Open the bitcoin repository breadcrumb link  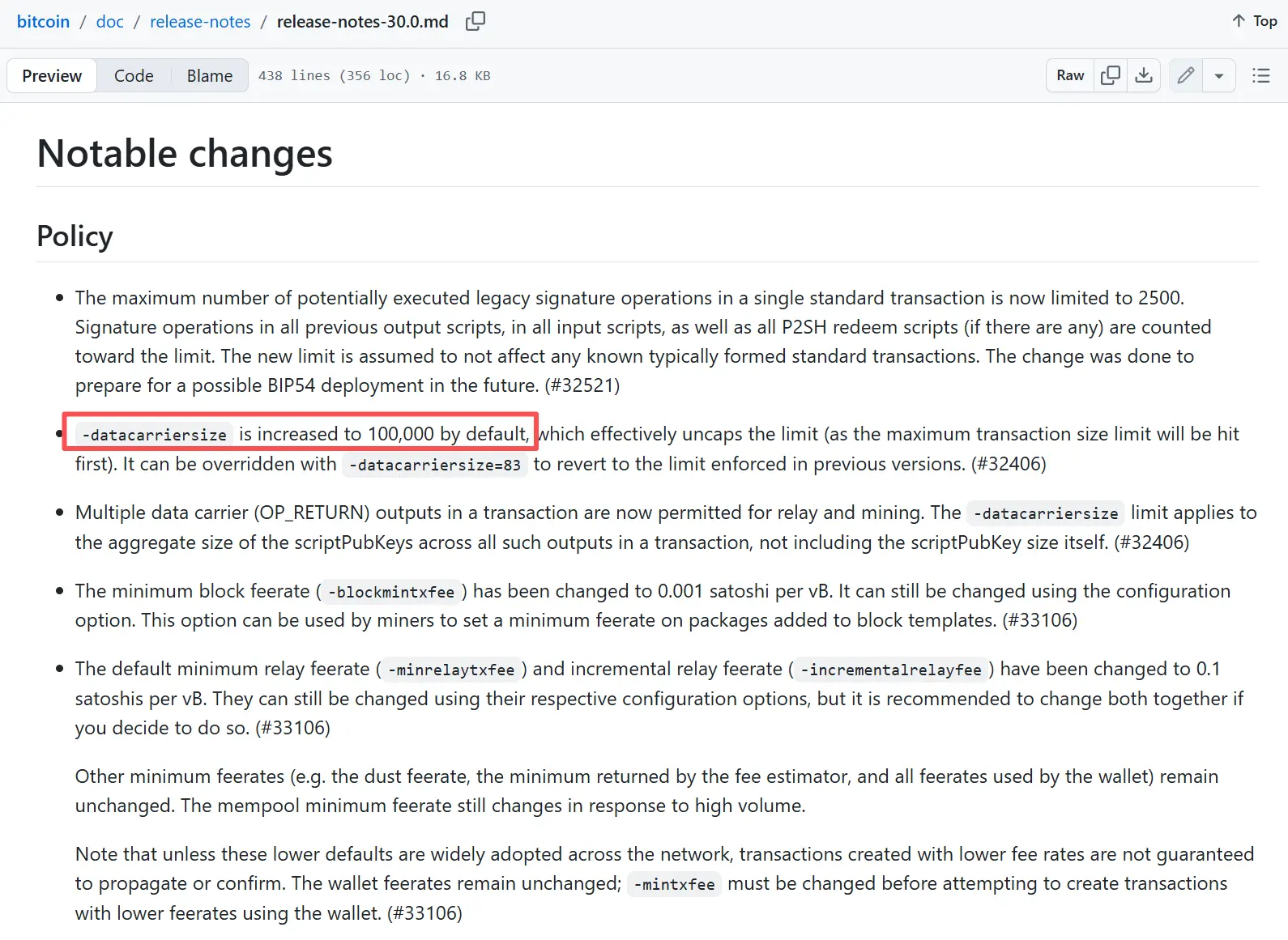(x=43, y=22)
